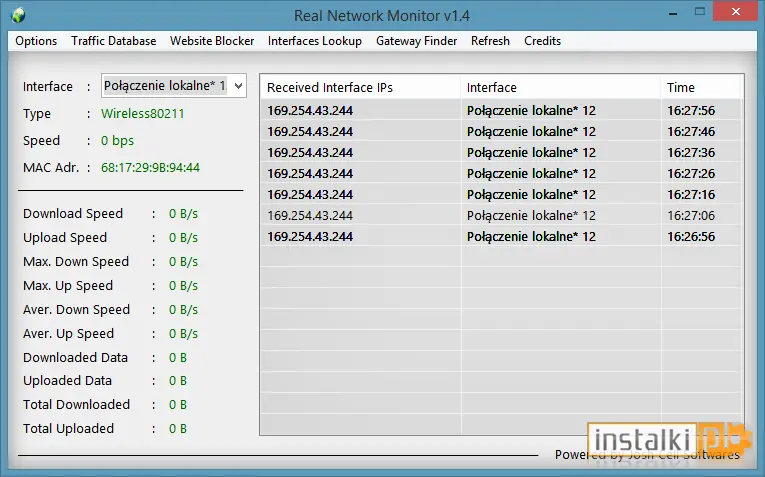Select the row with time 16:27:26

(502, 174)
